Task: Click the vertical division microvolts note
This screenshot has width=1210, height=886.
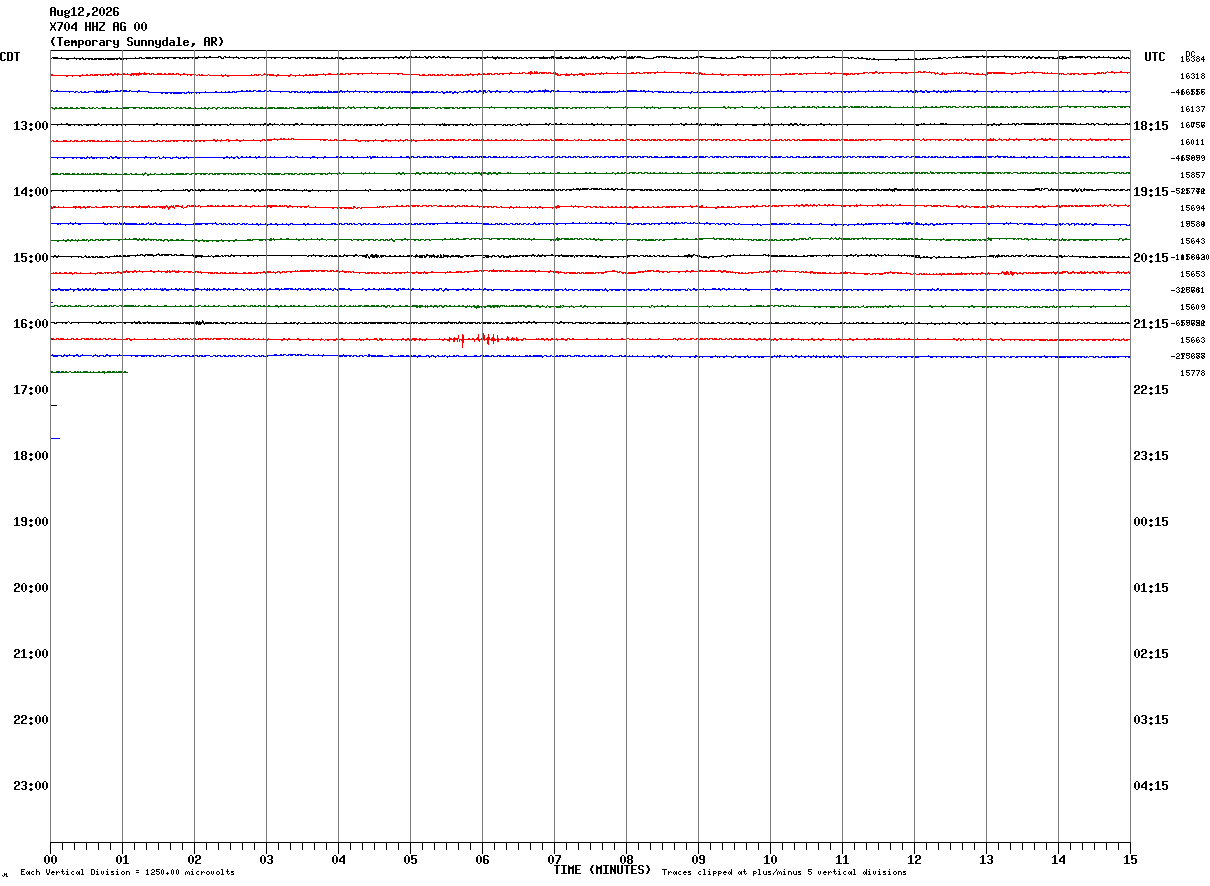Action: [x=127, y=873]
